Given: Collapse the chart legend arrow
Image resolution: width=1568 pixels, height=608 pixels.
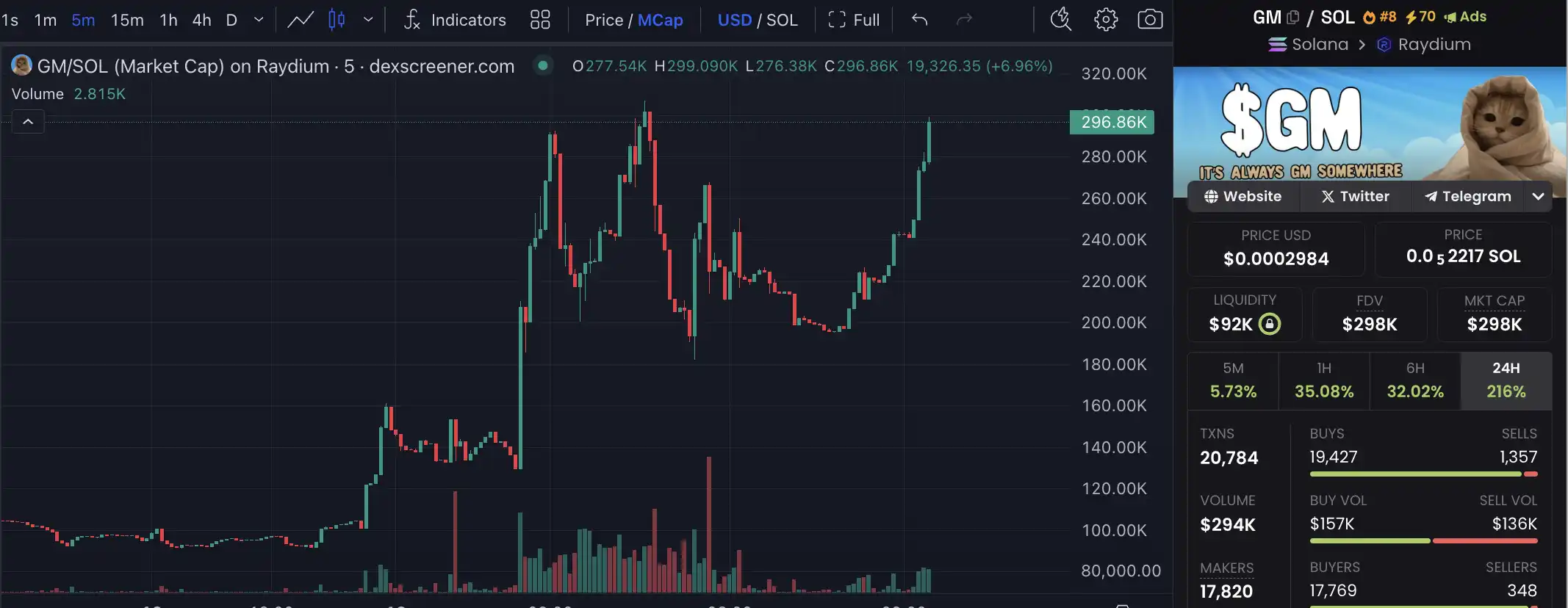Looking at the screenshot, I should (28, 121).
